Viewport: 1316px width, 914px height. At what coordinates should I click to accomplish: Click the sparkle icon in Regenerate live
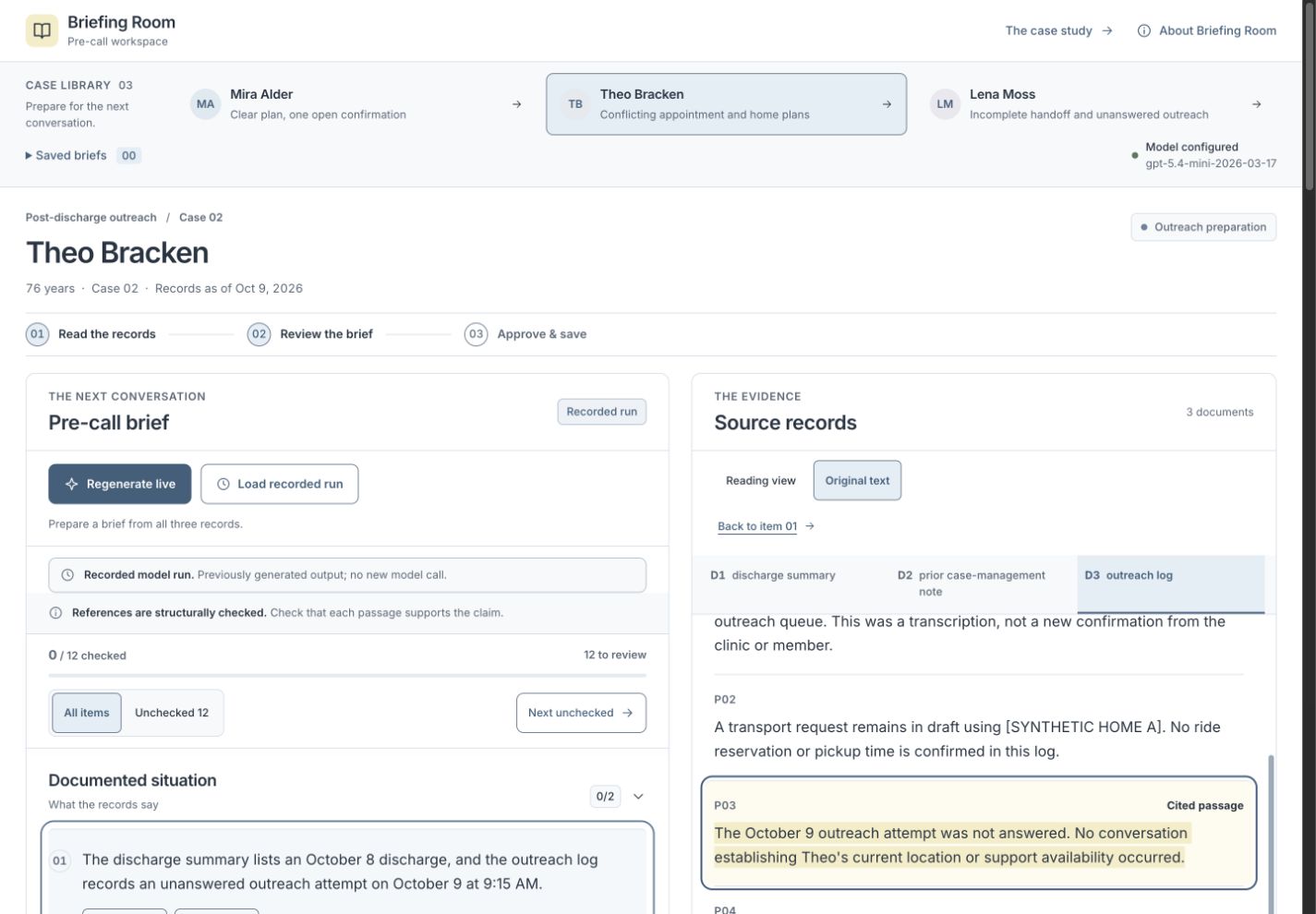tap(72, 484)
